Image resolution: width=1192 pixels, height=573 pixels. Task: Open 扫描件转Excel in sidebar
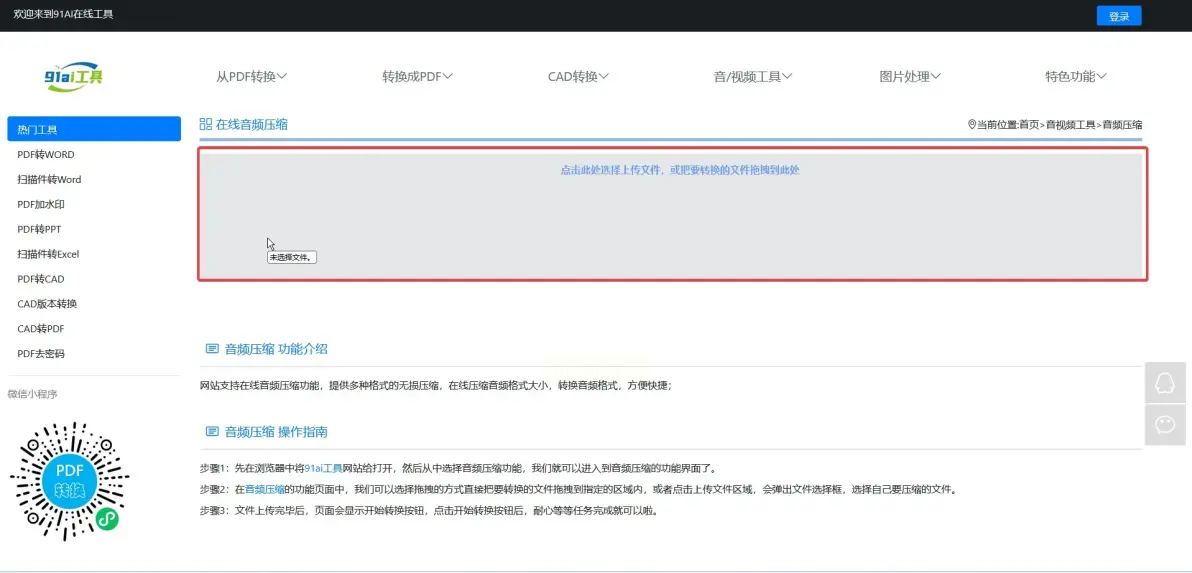point(48,254)
